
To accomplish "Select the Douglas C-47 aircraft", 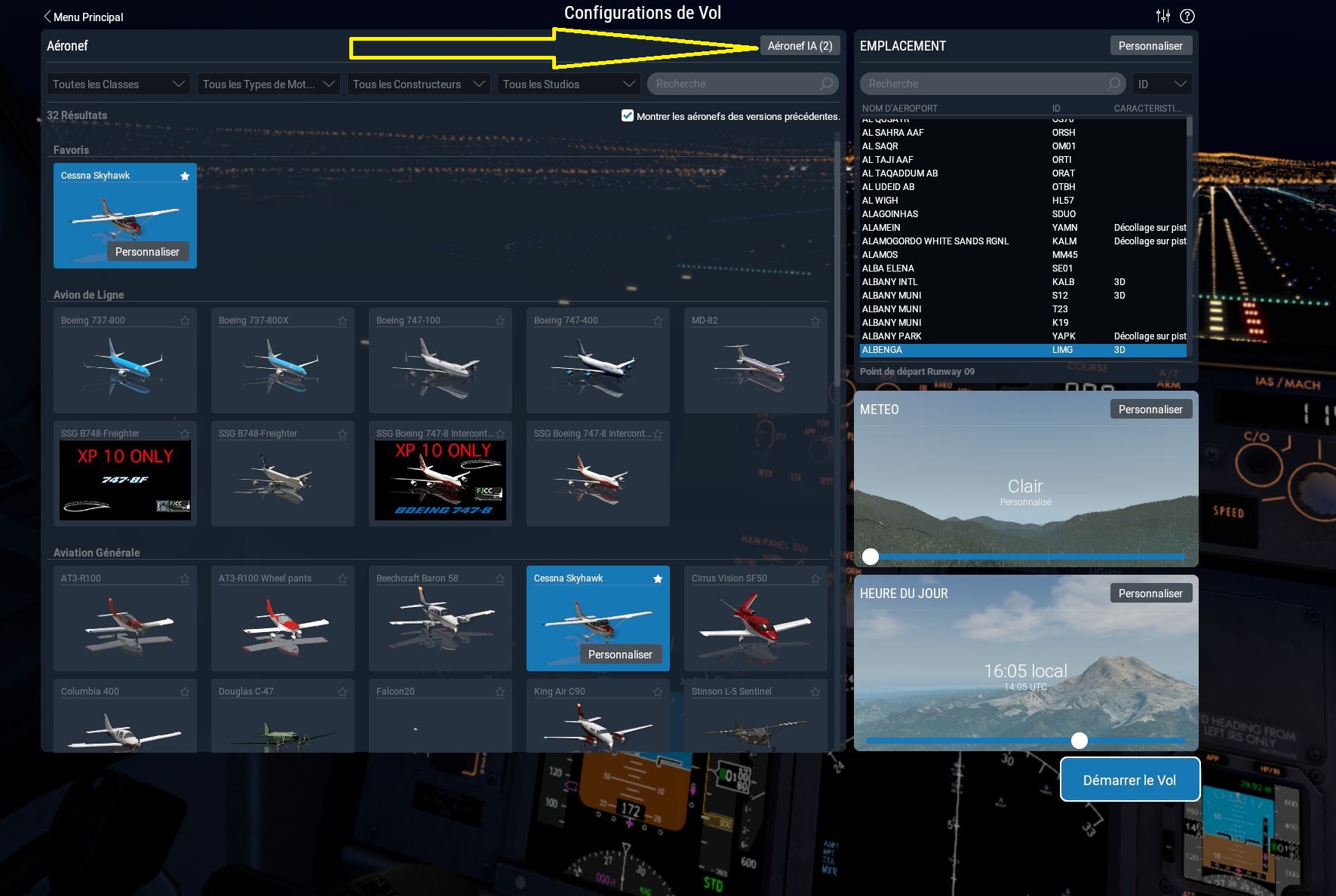I will (283, 716).
